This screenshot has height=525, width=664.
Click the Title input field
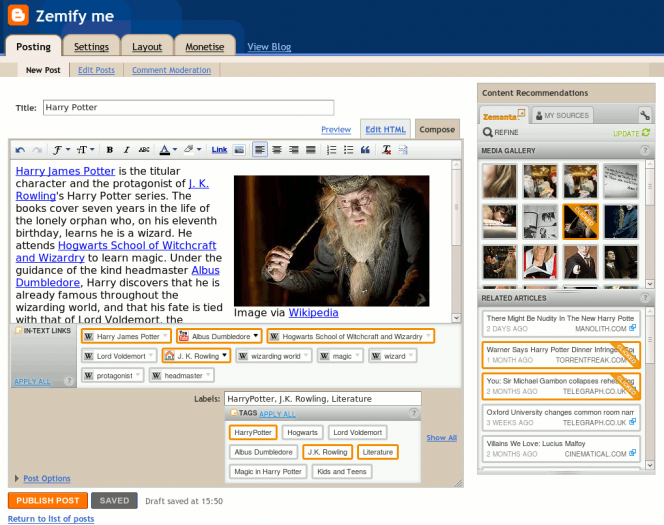coord(188,108)
